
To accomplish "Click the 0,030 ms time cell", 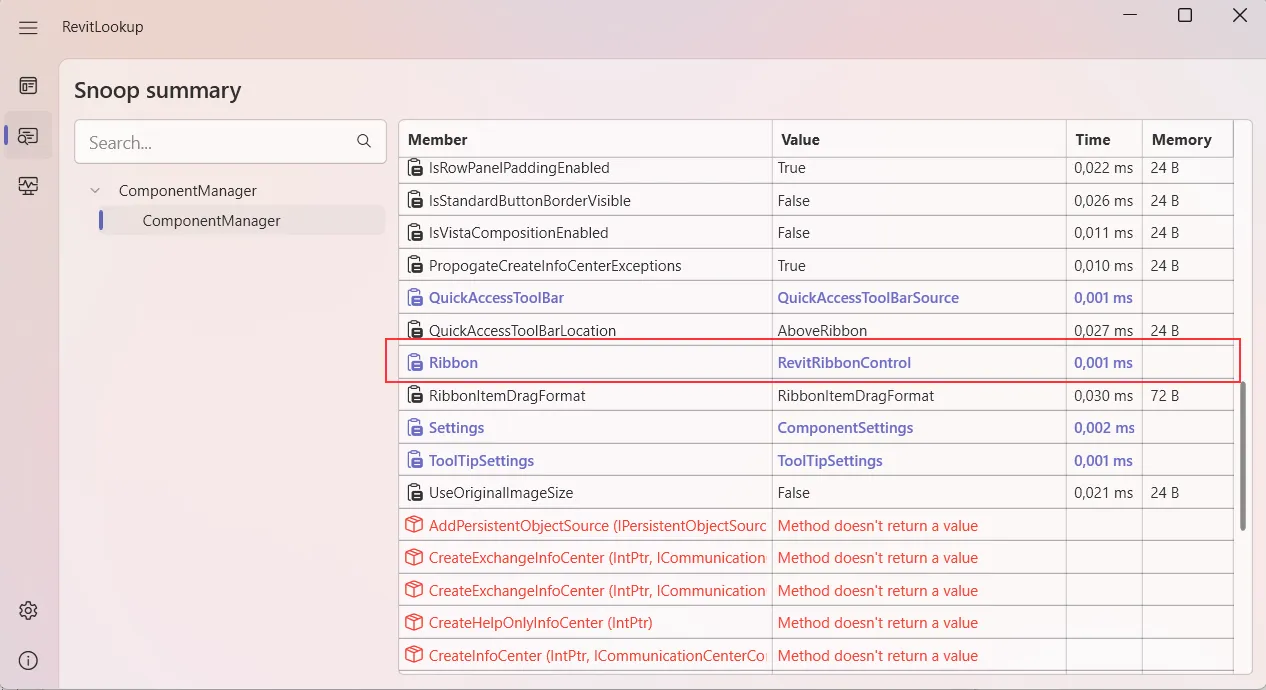I will tap(1104, 396).
